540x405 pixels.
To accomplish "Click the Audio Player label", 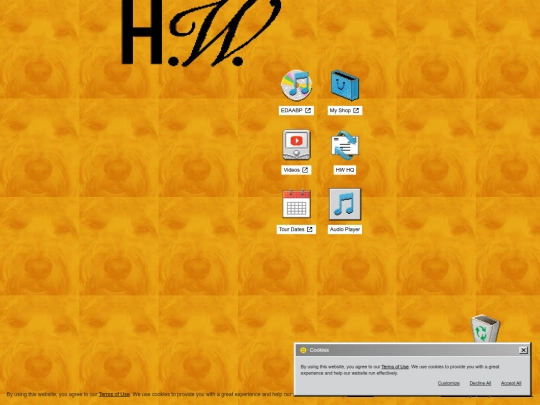I will [x=345, y=229].
